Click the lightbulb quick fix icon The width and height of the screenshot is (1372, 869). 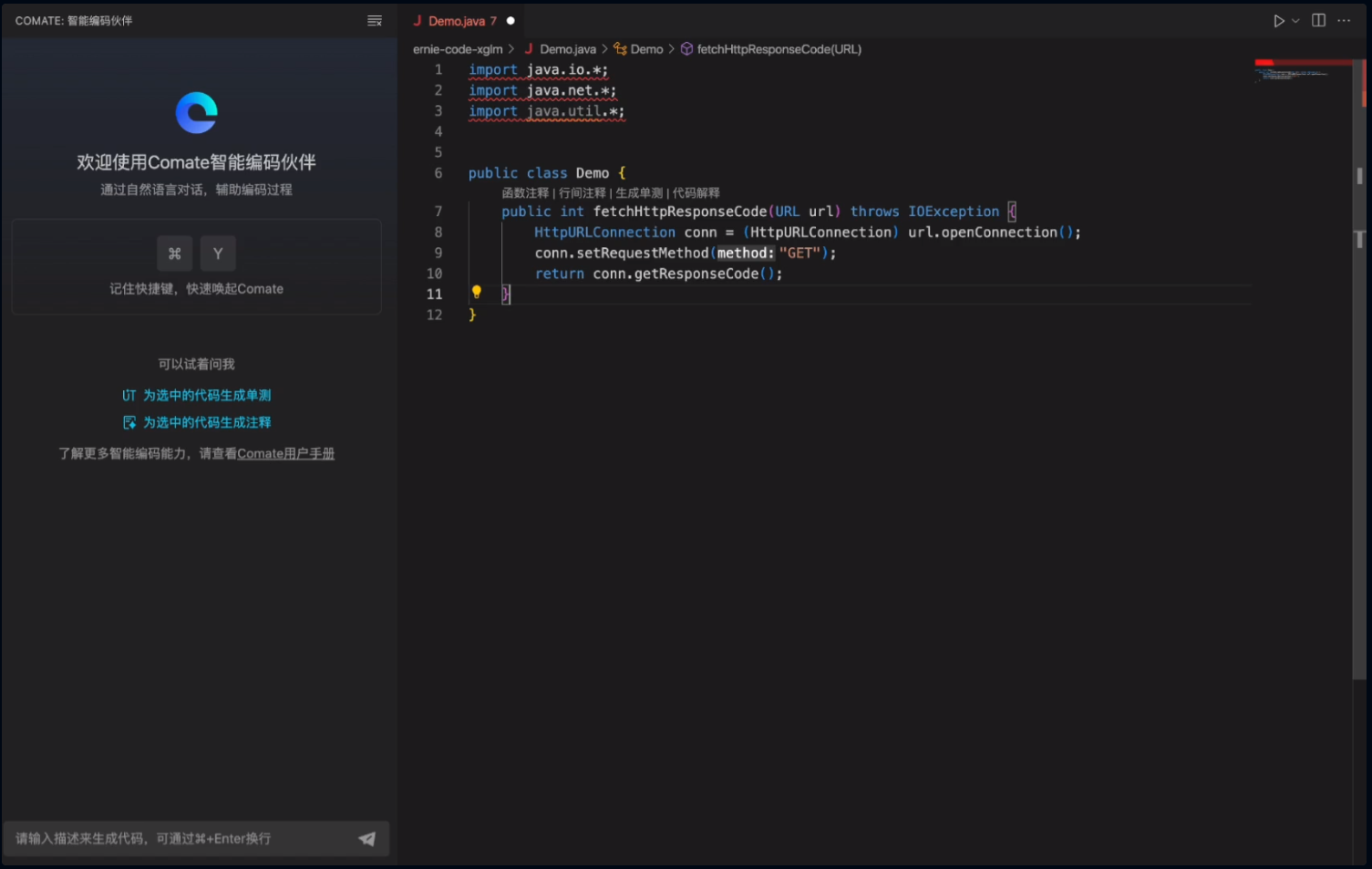(476, 293)
